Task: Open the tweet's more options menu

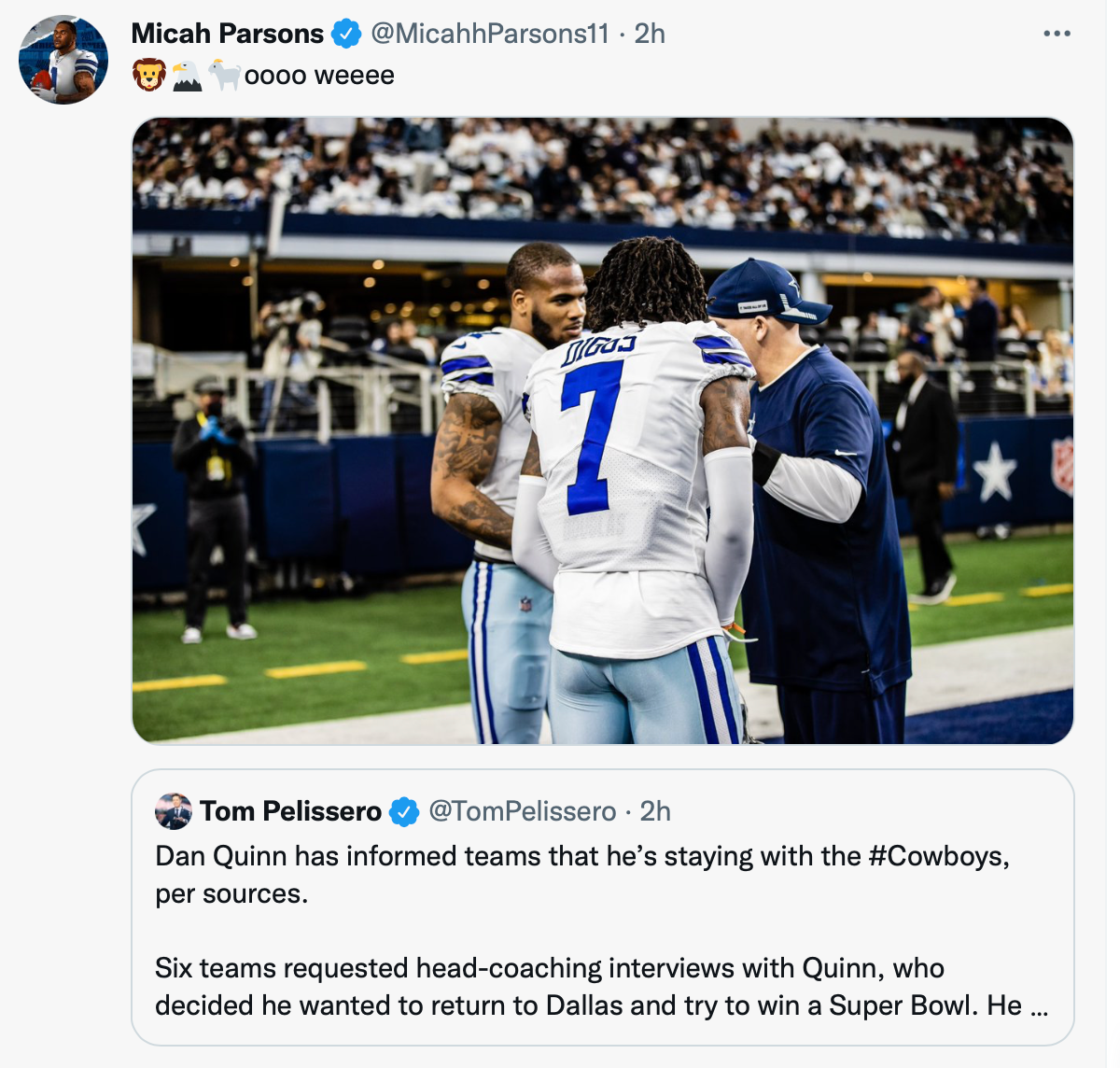Action: pyautogui.click(x=1057, y=34)
